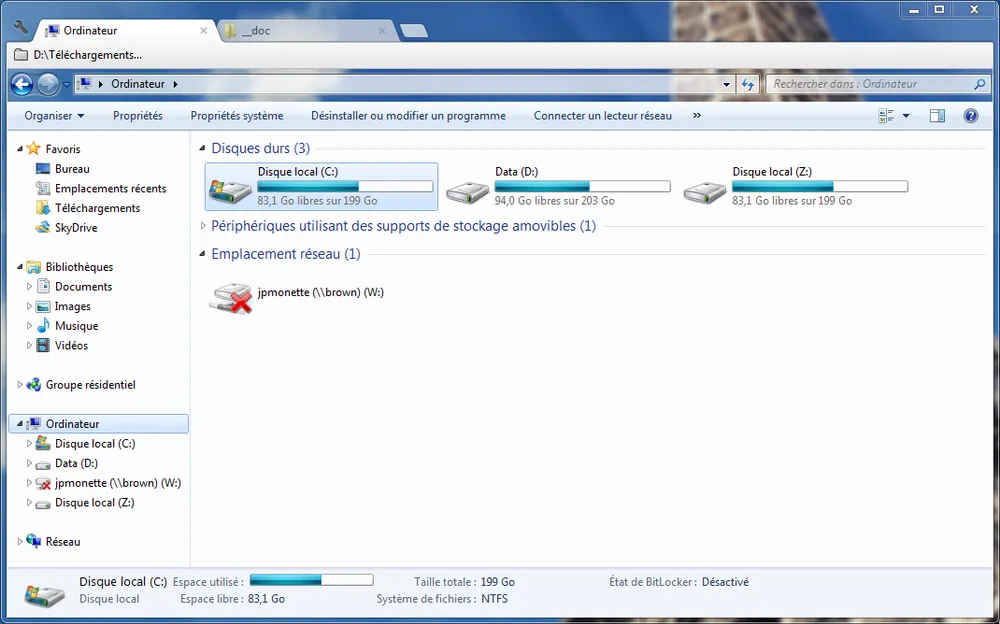
Task: Click the Disque local (C:) drive icon
Action: coord(230,191)
